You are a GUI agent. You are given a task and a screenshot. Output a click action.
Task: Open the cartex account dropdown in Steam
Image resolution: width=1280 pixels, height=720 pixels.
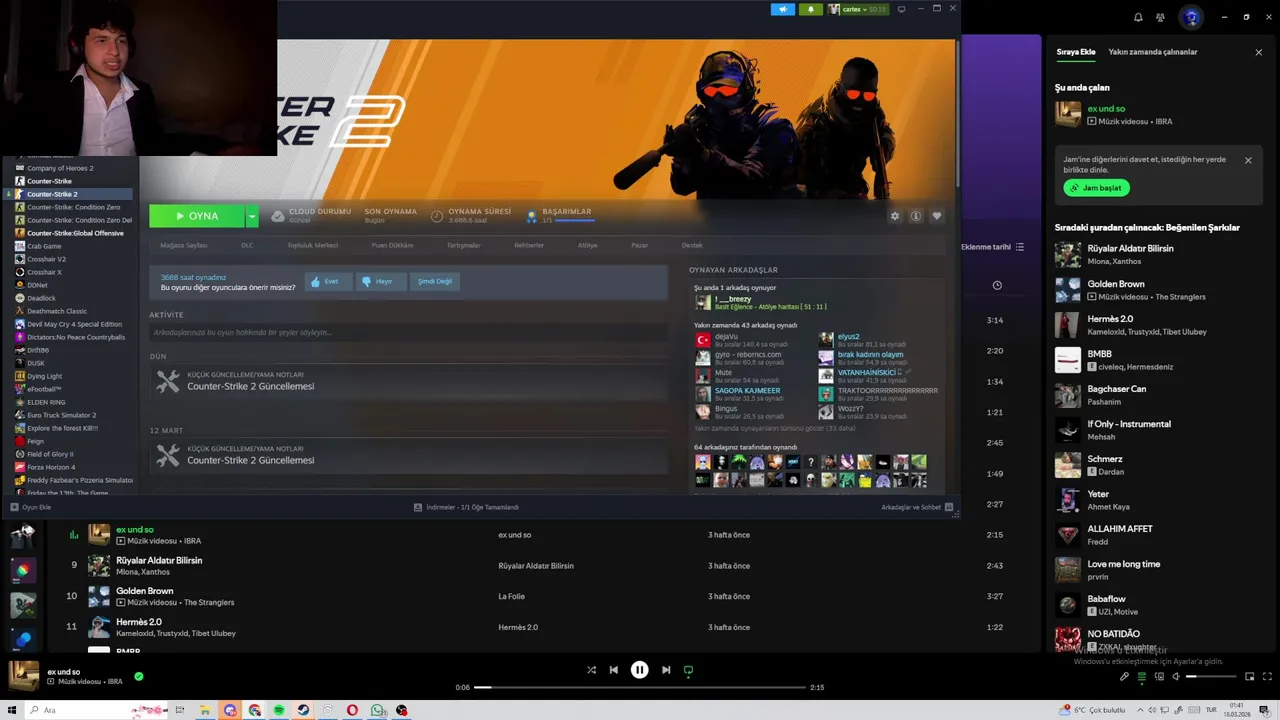point(858,9)
